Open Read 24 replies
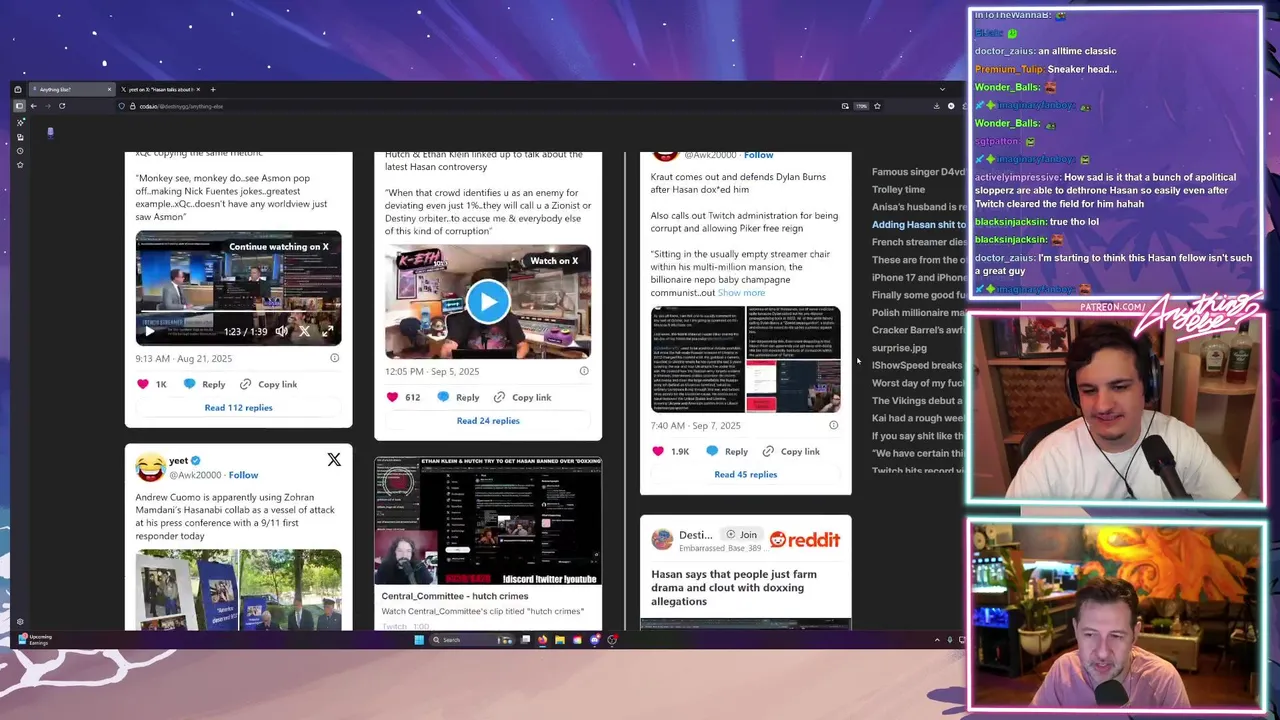 pos(488,420)
